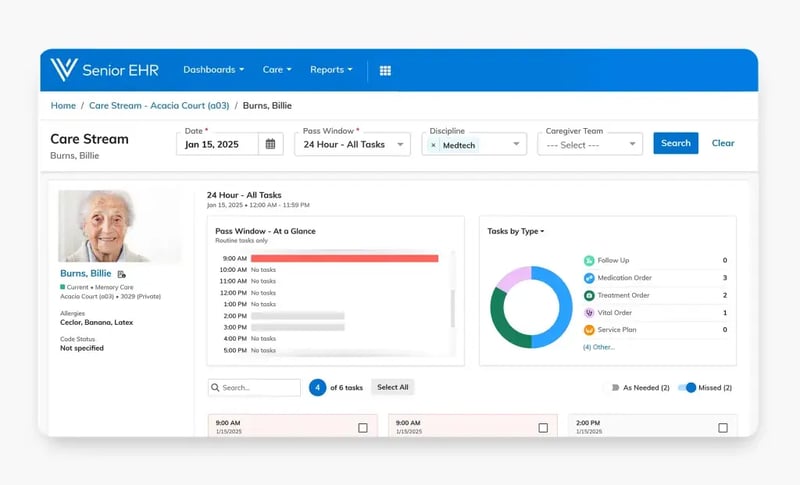Open the Dashboards menu
Screen dimensions: 800x485
click(213, 70)
